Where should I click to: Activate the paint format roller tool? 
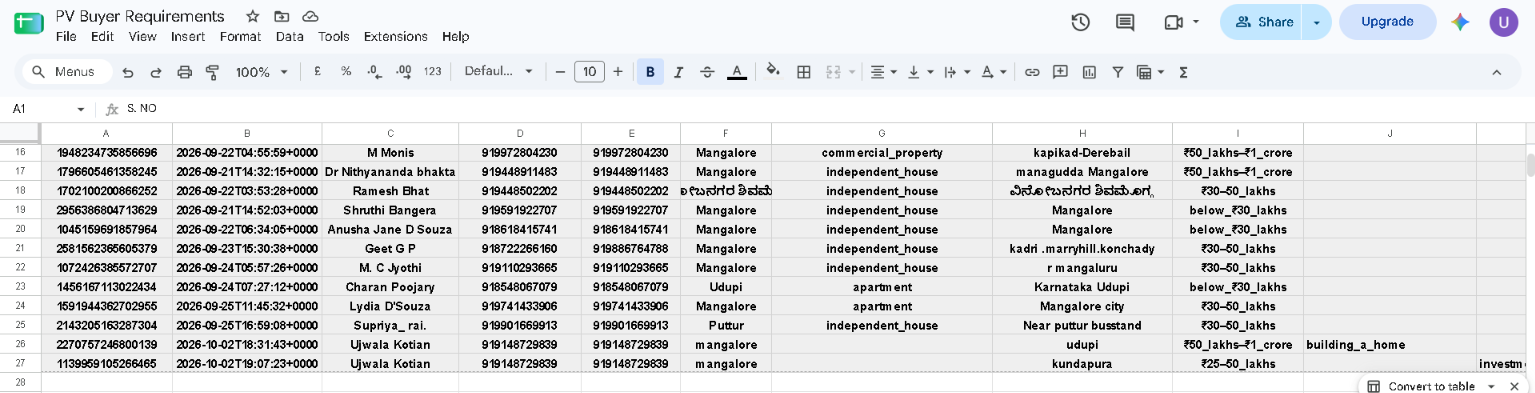coord(212,72)
